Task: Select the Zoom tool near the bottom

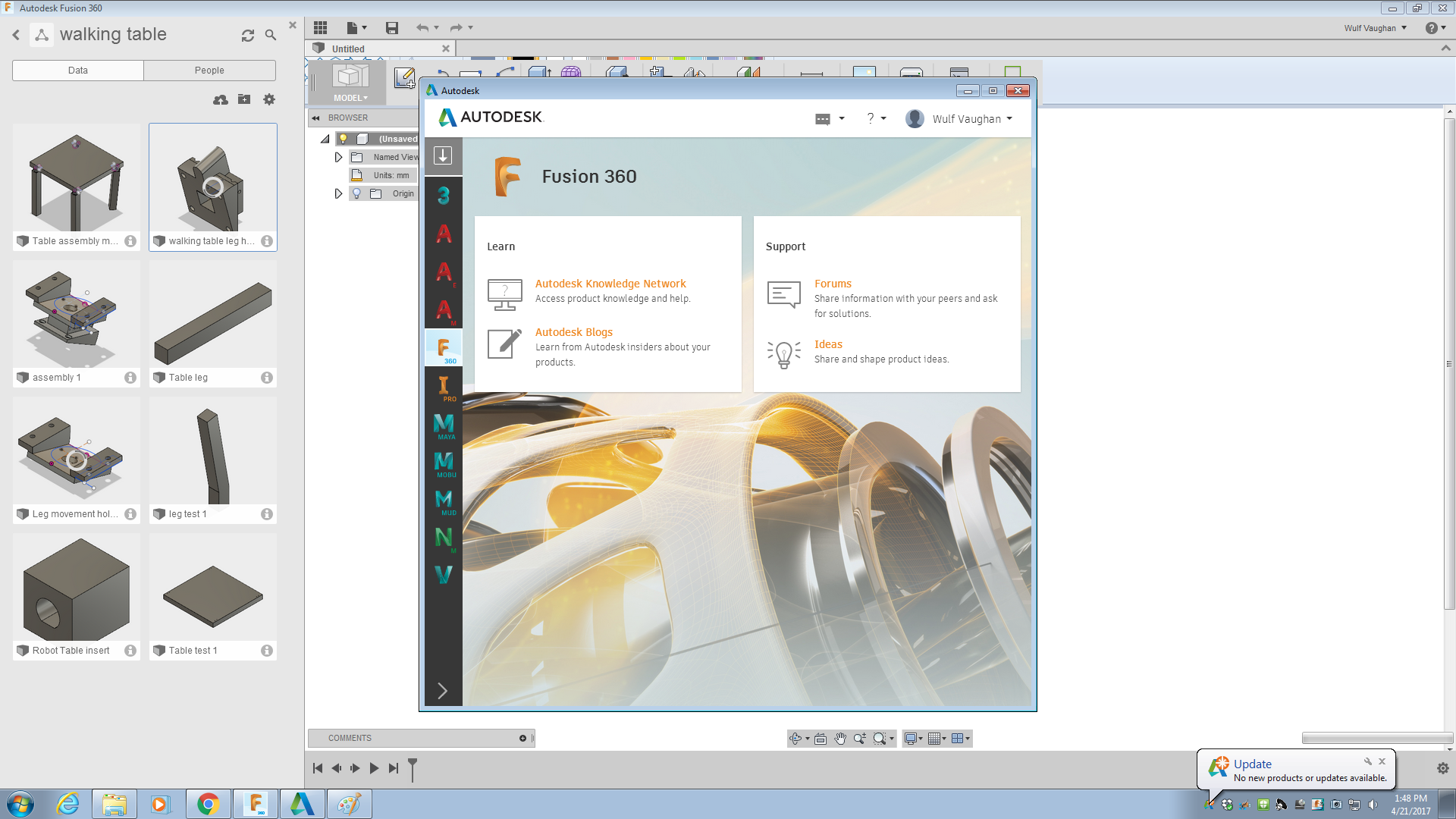Action: click(860, 738)
